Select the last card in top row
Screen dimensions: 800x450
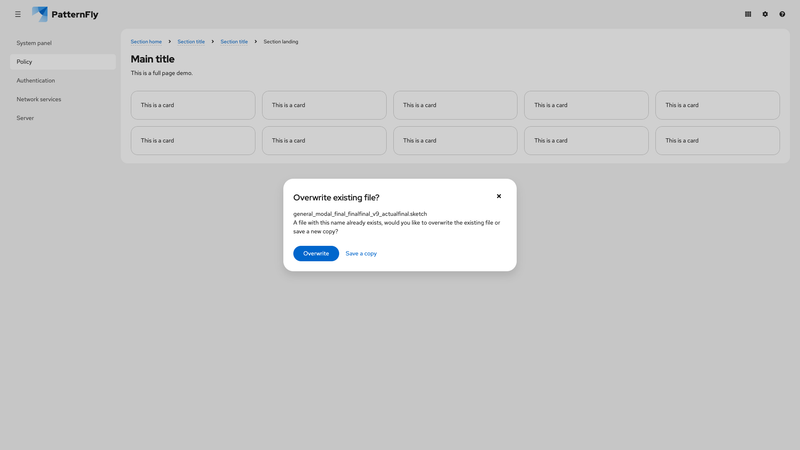click(x=717, y=105)
